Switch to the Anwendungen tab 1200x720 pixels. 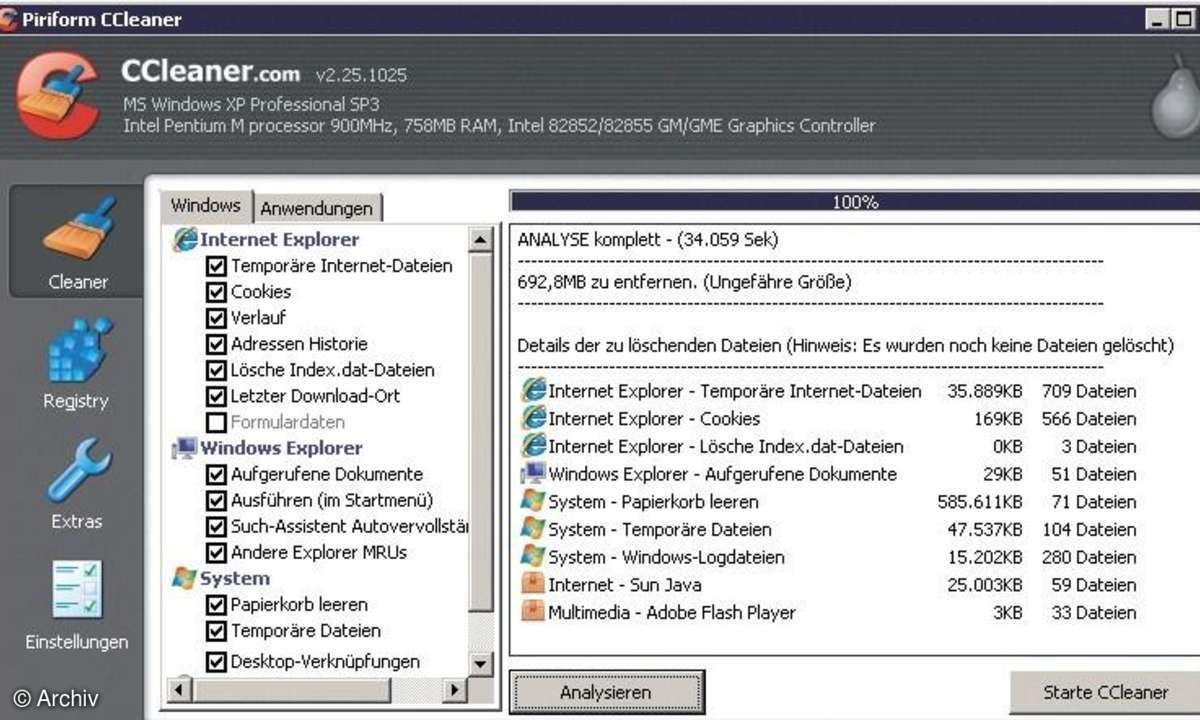pyautogui.click(x=317, y=208)
